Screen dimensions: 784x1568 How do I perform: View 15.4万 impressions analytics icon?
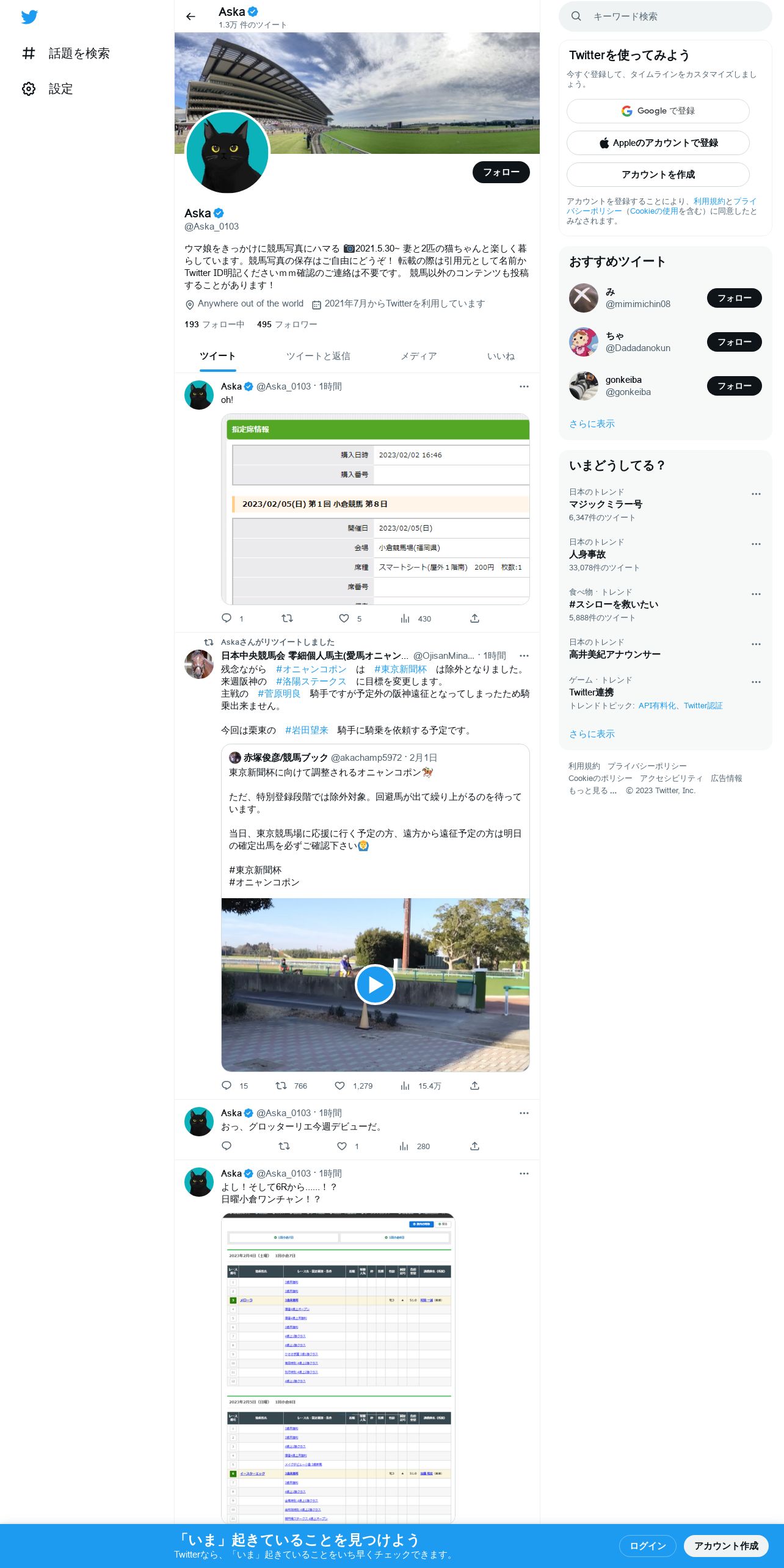point(405,1086)
